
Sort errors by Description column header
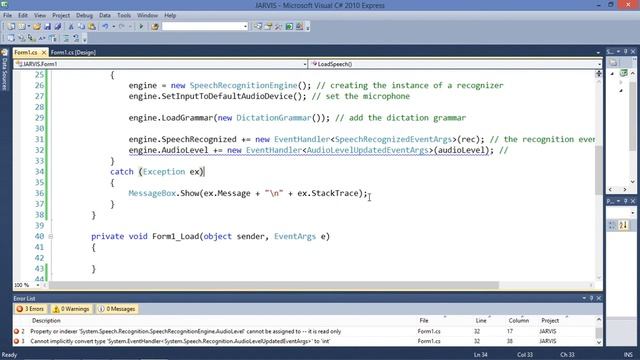coord(46,321)
